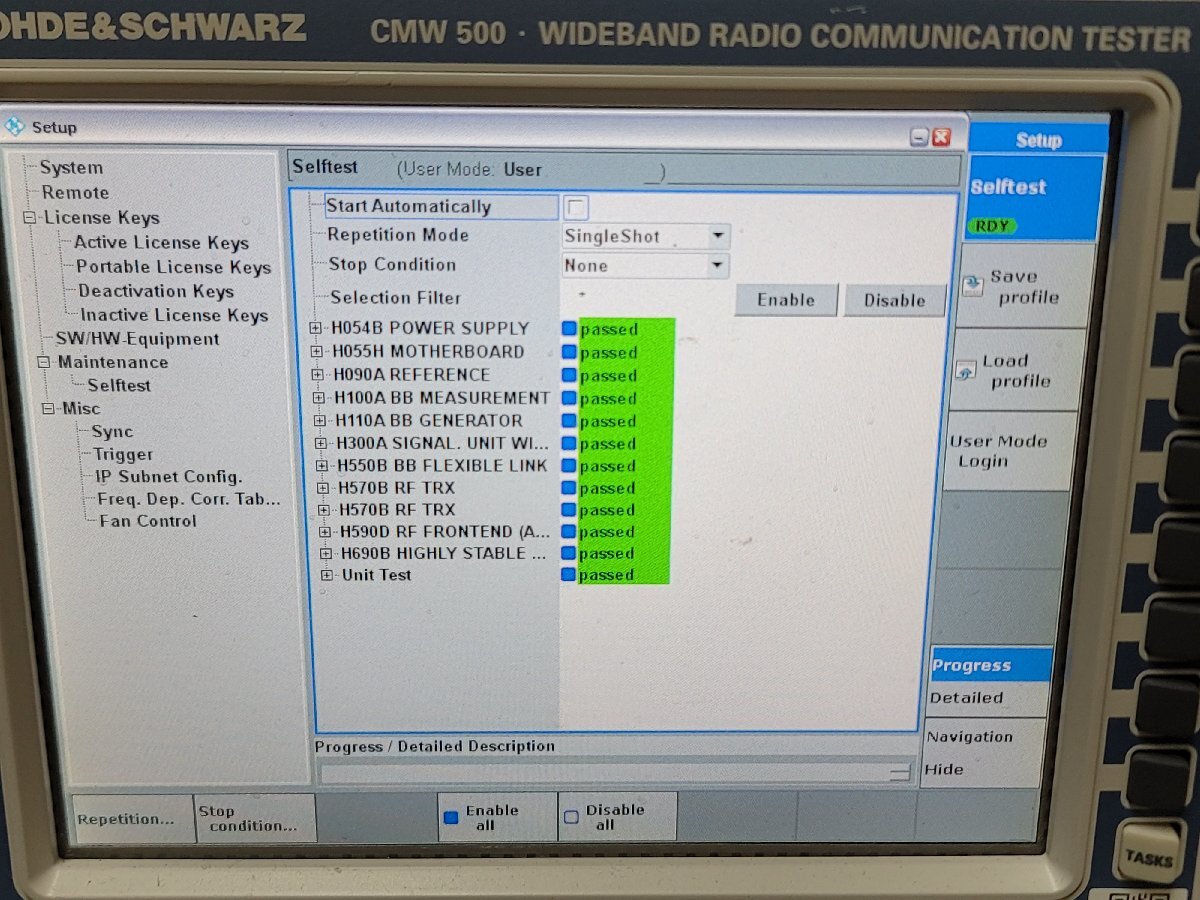Click the Load profile icon

click(966, 371)
